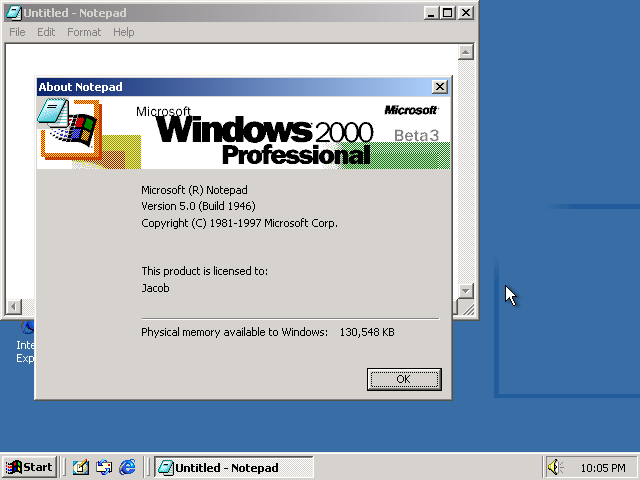Select Untitled - Notepad taskbar button
The image size is (640, 480).
tap(234, 467)
